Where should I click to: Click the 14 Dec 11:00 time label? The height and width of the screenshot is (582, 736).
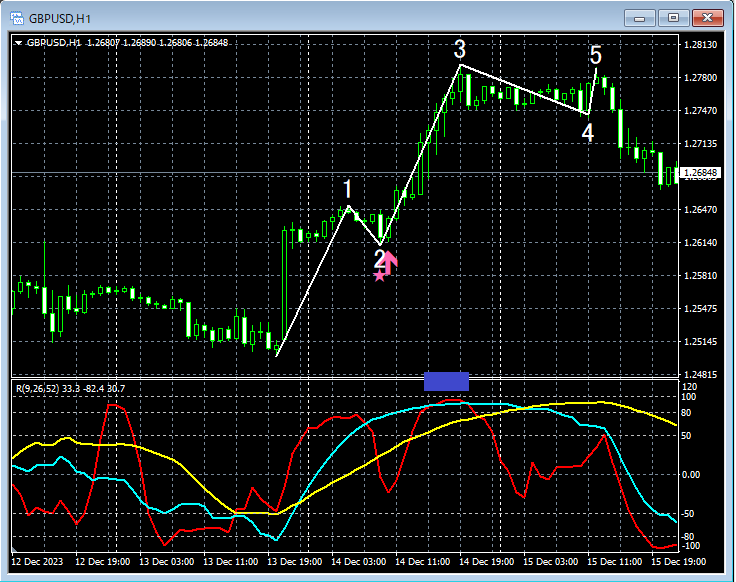coord(422,562)
